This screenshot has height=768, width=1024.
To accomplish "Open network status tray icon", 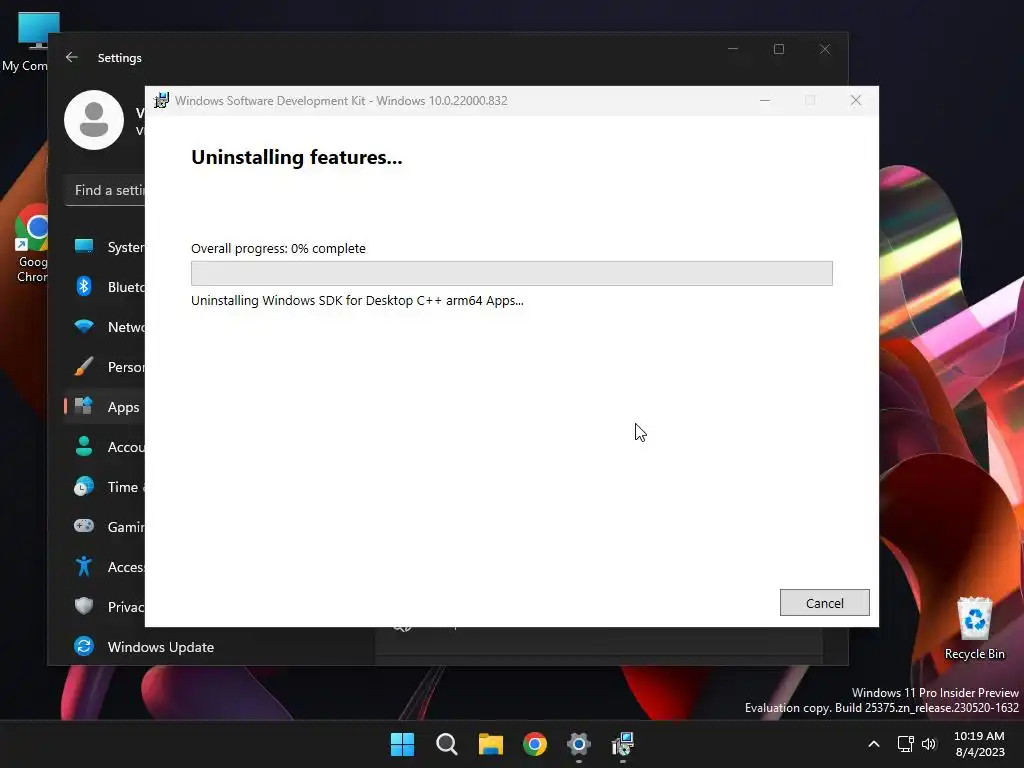I will pyautogui.click(x=905, y=744).
